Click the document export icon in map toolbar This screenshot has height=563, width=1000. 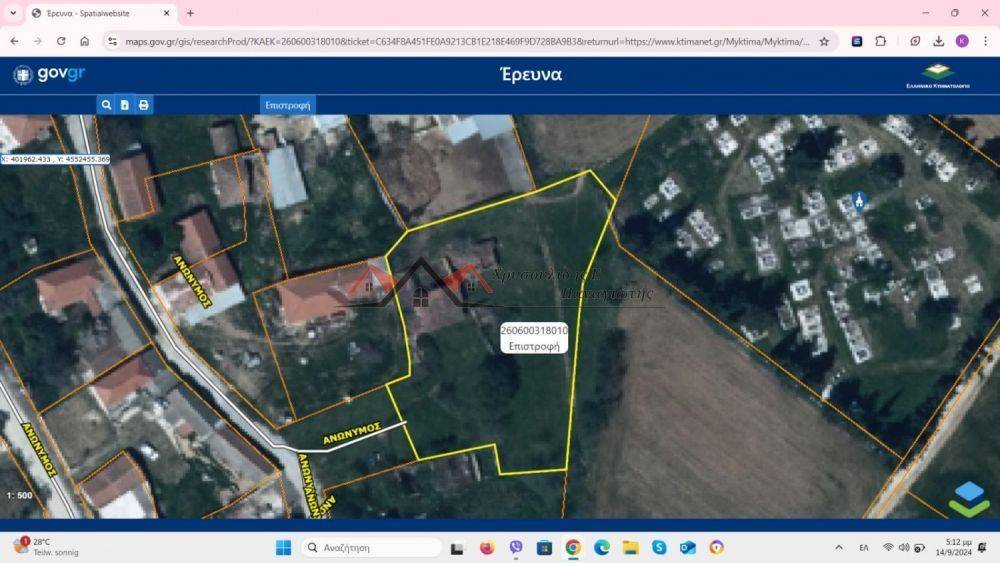pyautogui.click(x=125, y=105)
